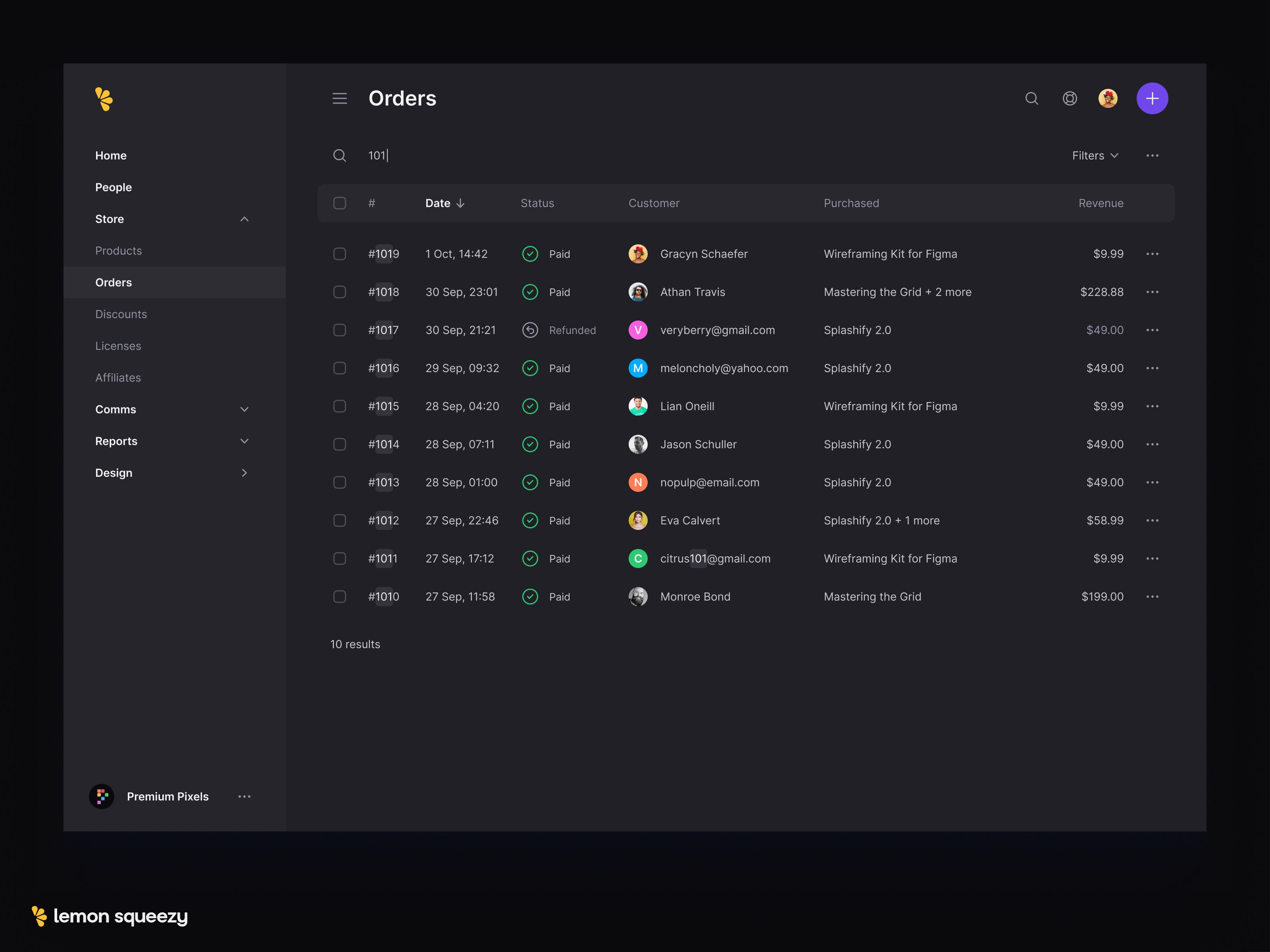Open row actions for order #1016
Image resolution: width=1270 pixels, height=952 pixels.
point(1152,368)
